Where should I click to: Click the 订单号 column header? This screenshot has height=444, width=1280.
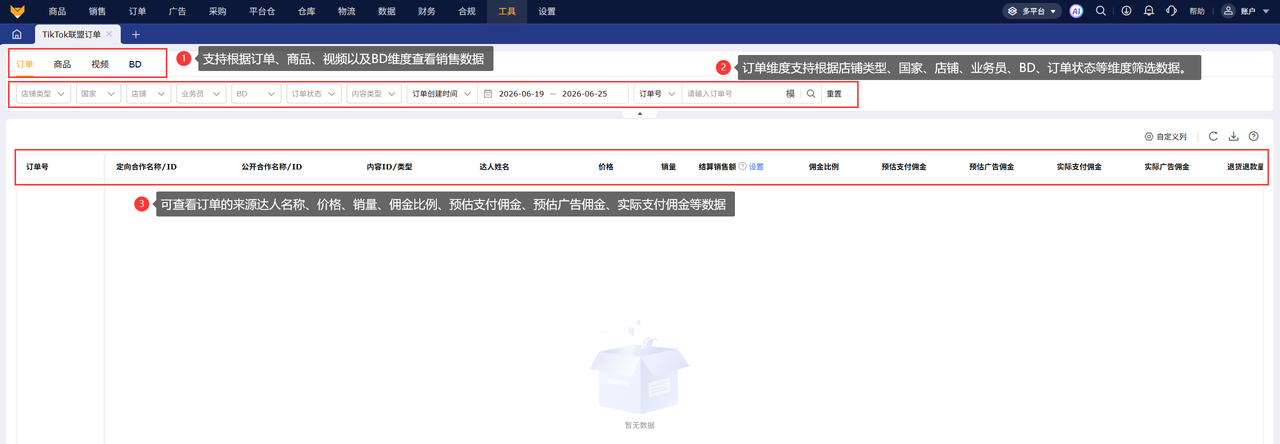point(37,167)
